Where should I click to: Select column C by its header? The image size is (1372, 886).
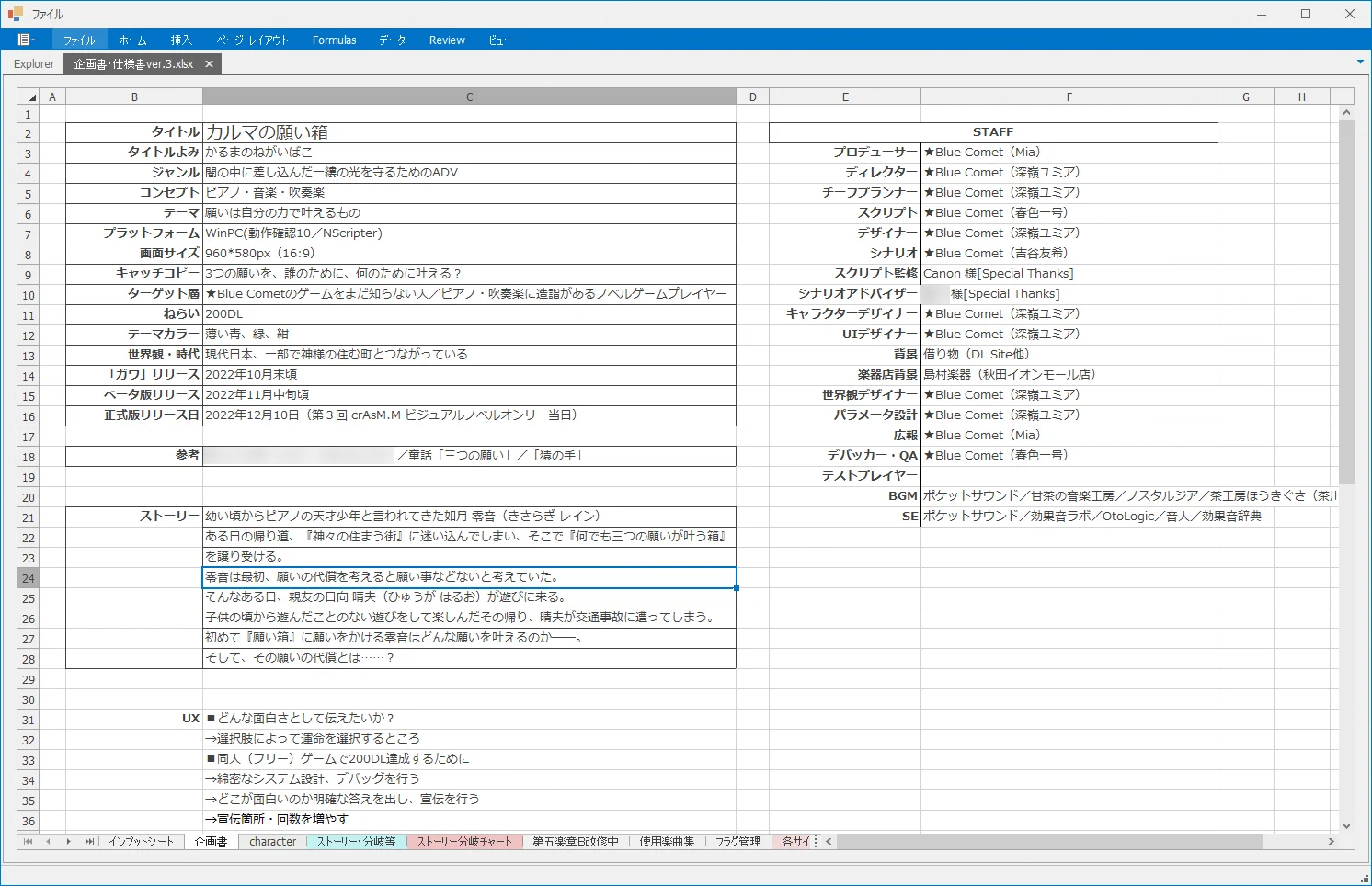tap(470, 97)
